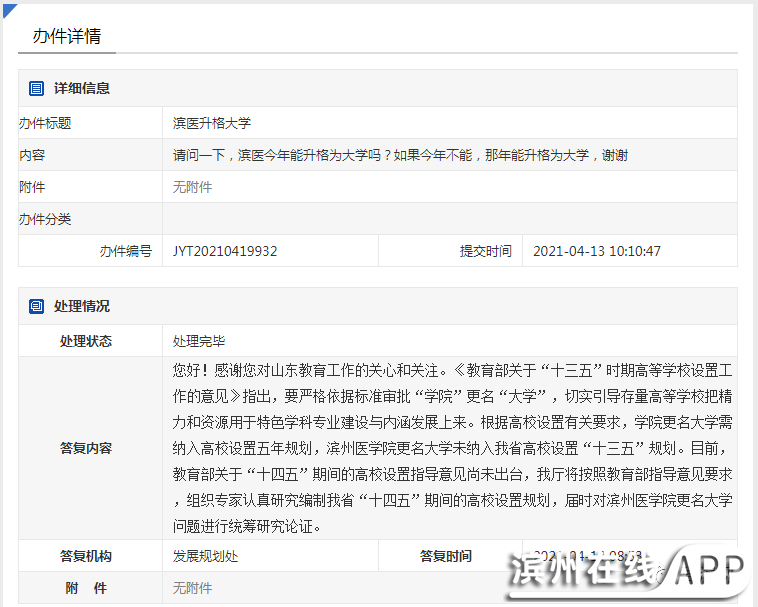Click the 发展规划处 reply agency value
This screenshot has height=607, width=758.
pyautogui.click(x=206, y=556)
